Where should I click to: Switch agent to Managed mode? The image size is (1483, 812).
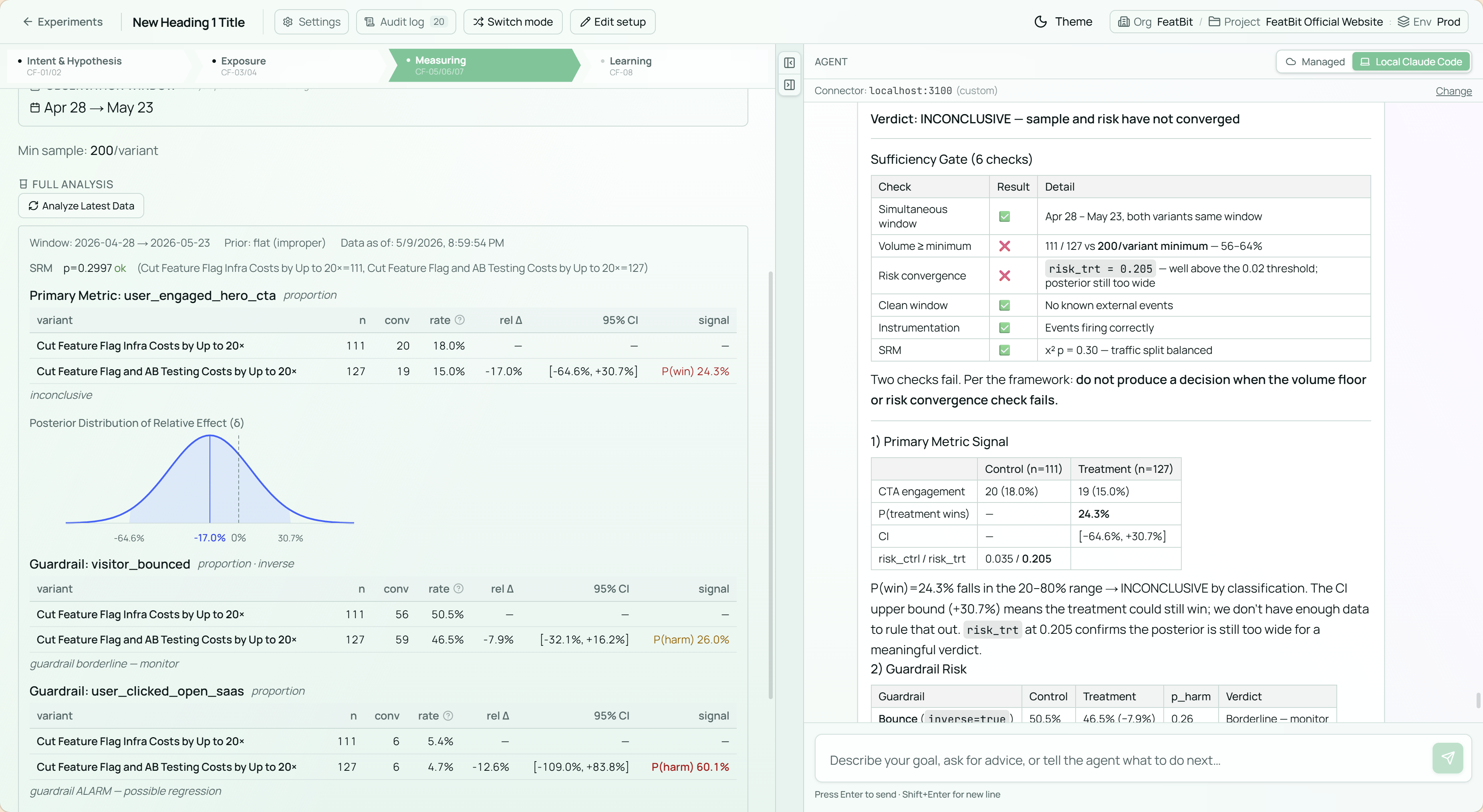coord(1315,62)
